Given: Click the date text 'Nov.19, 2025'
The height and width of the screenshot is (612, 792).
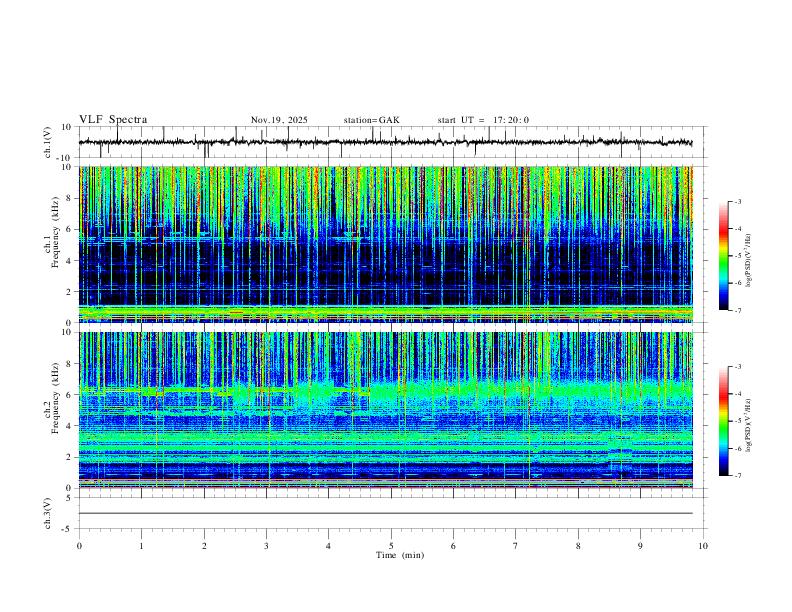Looking at the screenshot, I should (x=279, y=120).
